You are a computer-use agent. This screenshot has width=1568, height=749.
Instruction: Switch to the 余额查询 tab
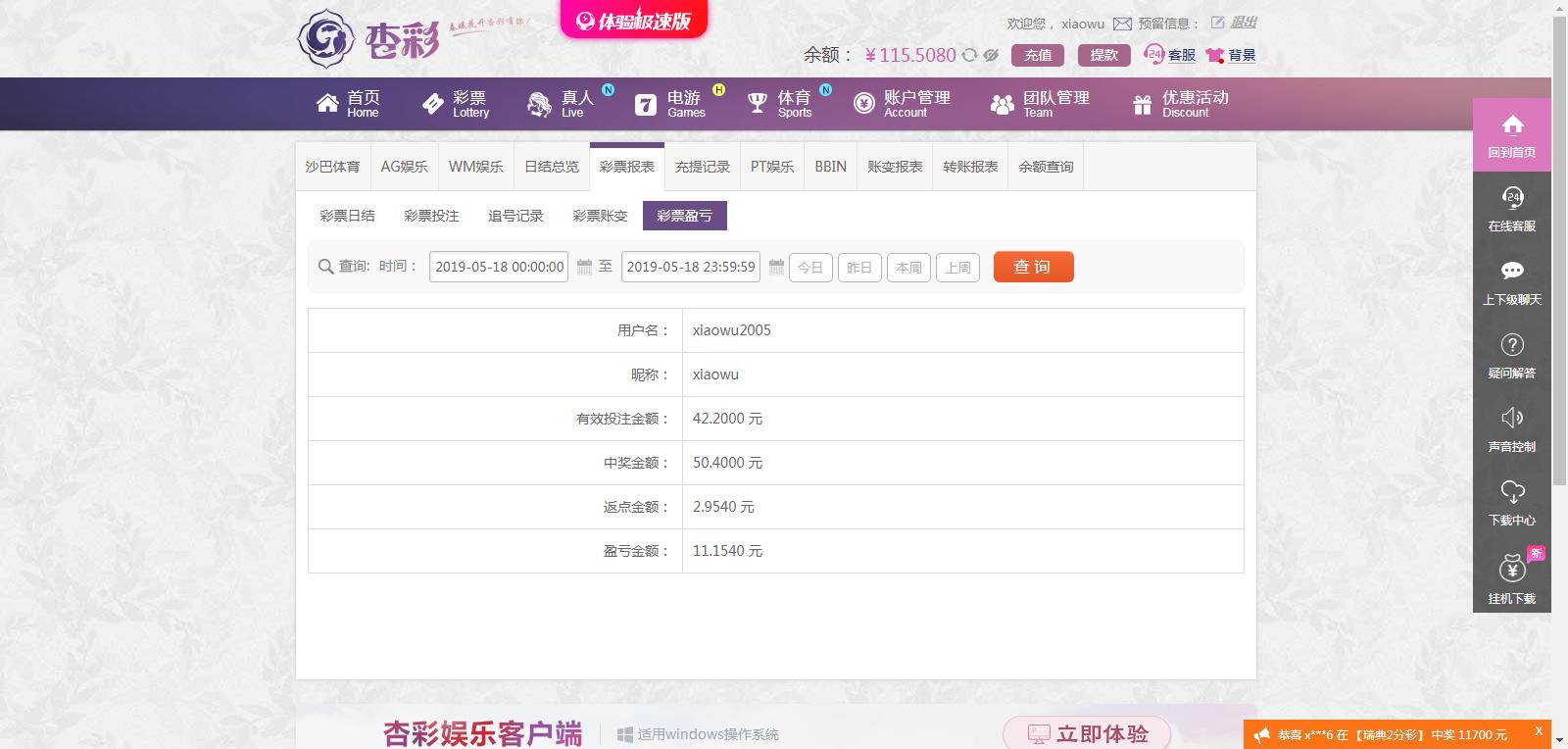[x=1046, y=167]
